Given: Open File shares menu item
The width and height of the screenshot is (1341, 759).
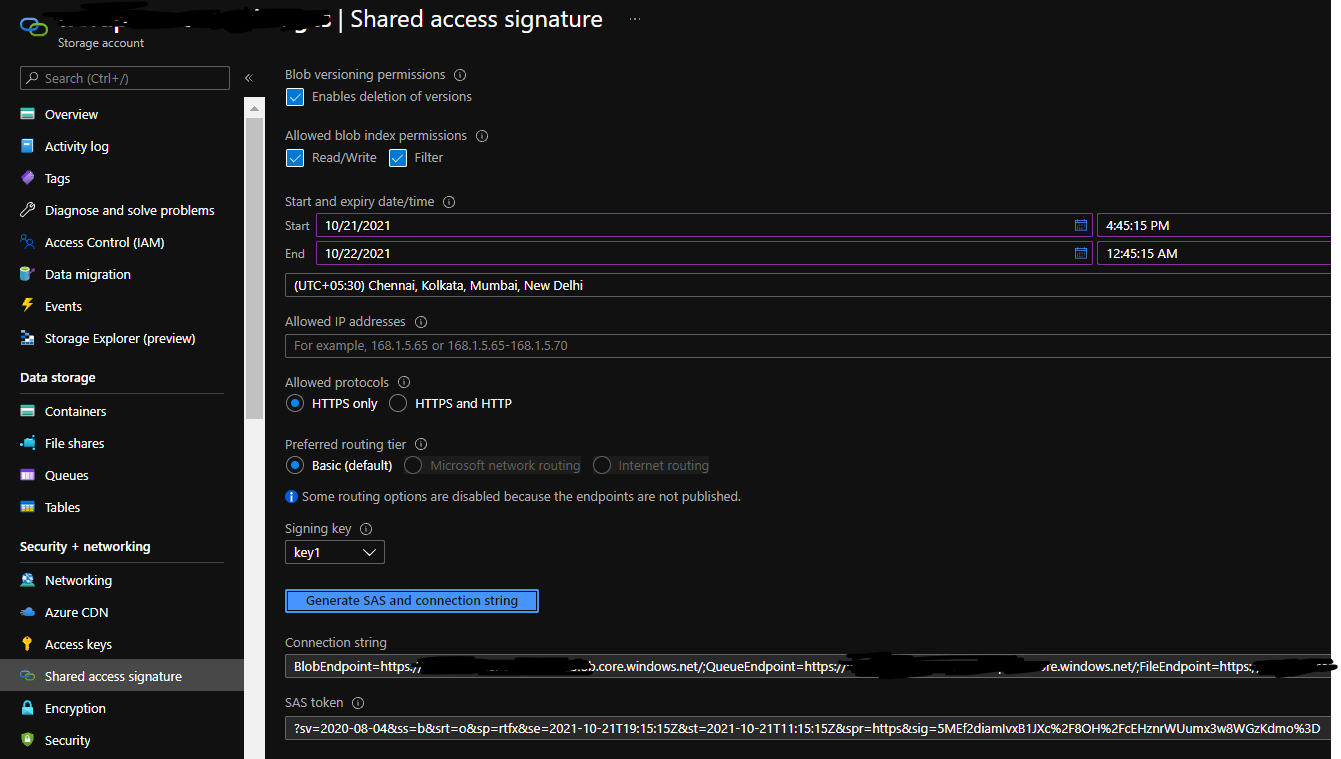Looking at the screenshot, I should tap(74, 443).
